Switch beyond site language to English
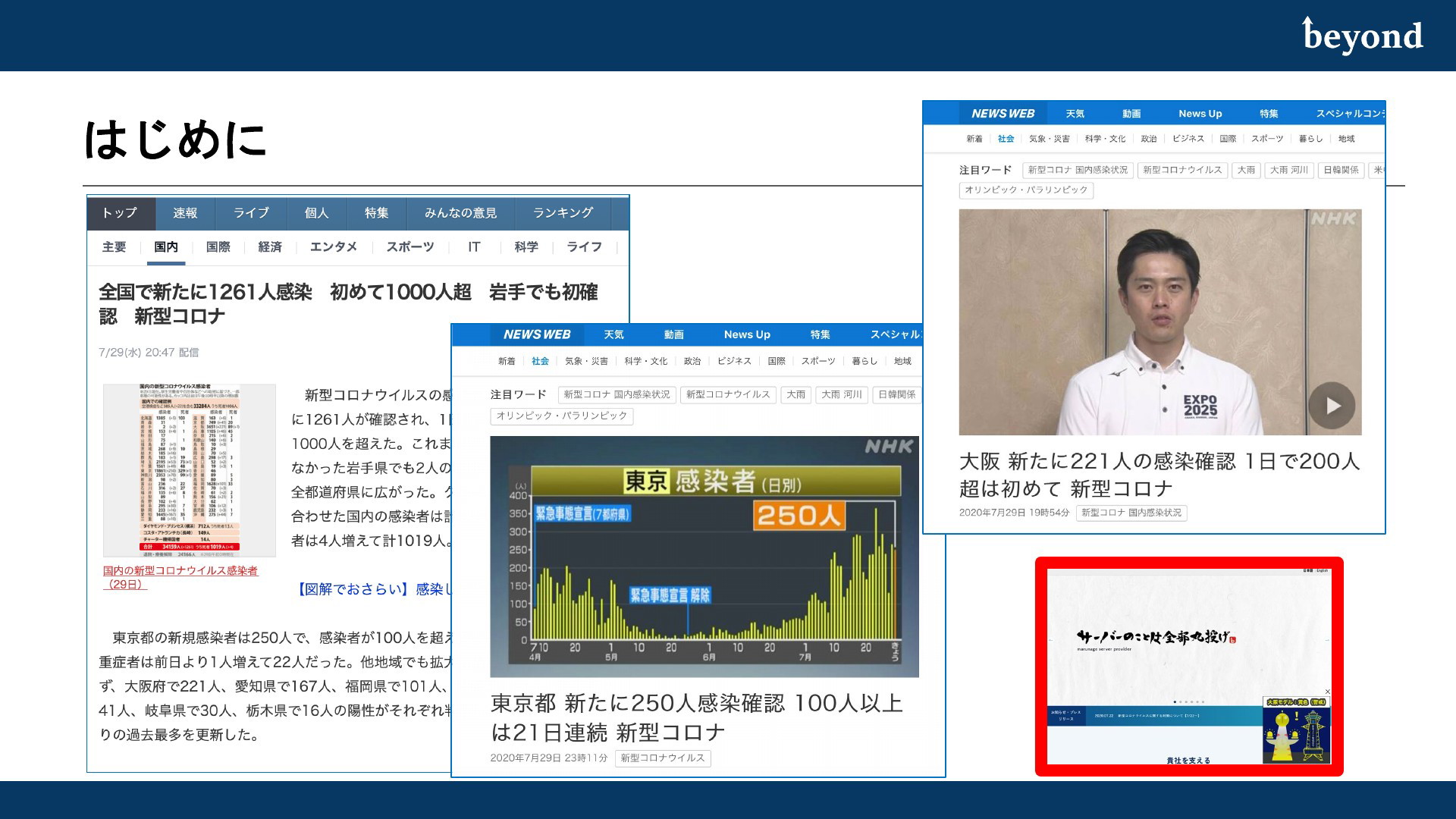Image resolution: width=1456 pixels, height=819 pixels. [x=1322, y=570]
